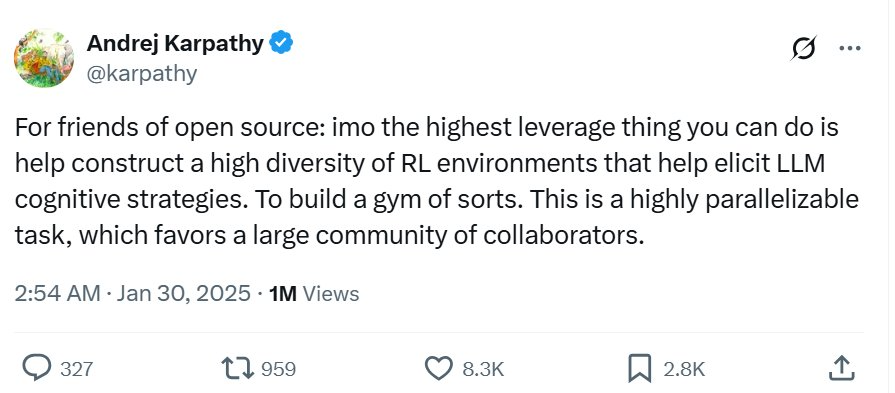895x393 pixels.
Task: Like the tweet with the heart icon
Action: pyautogui.click(x=440, y=368)
